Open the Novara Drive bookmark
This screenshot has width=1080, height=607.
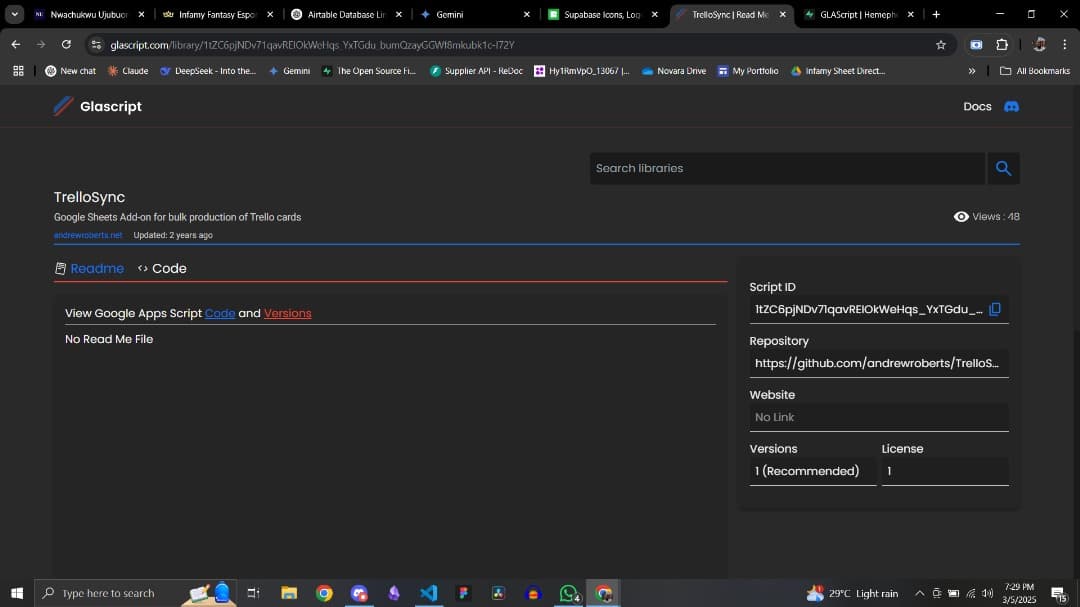[674, 71]
